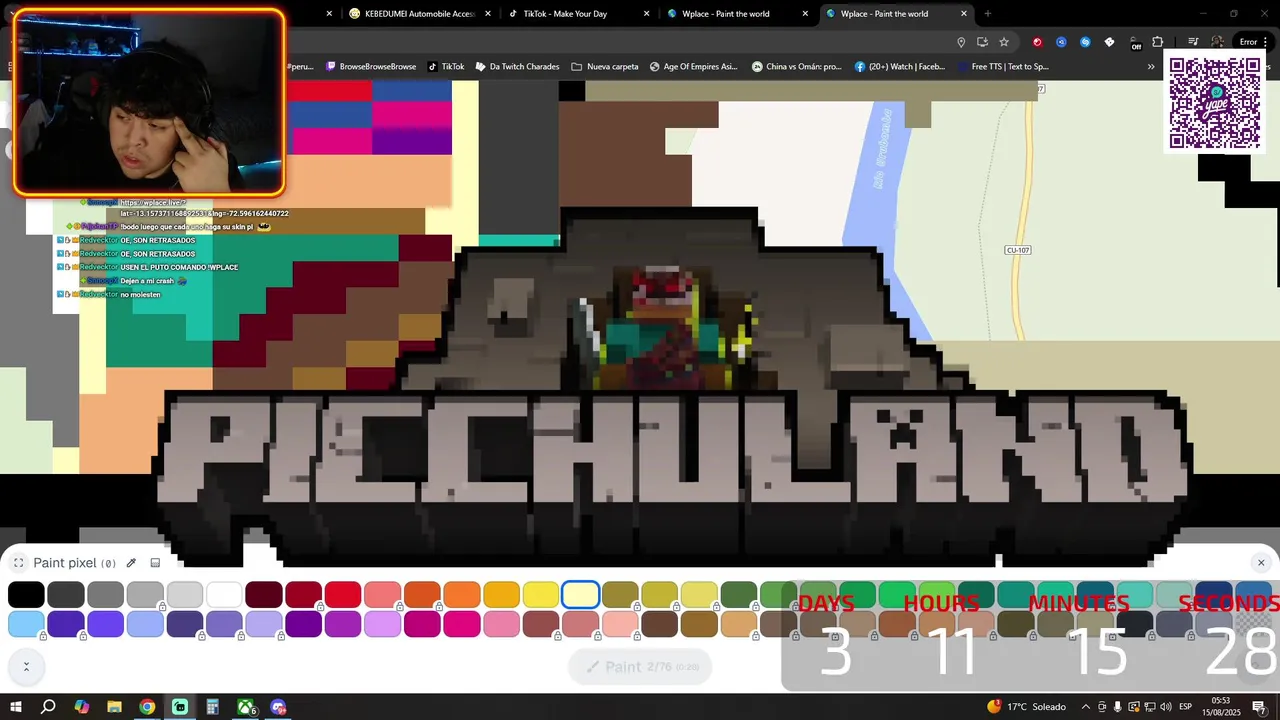Switch to KEBEDUMEI Automobile tab

pos(419,14)
